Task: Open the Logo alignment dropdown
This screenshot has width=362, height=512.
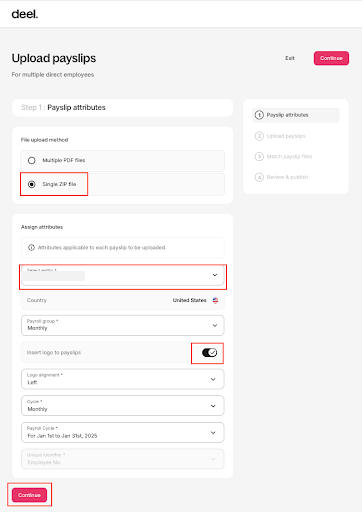Action: point(123,379)
